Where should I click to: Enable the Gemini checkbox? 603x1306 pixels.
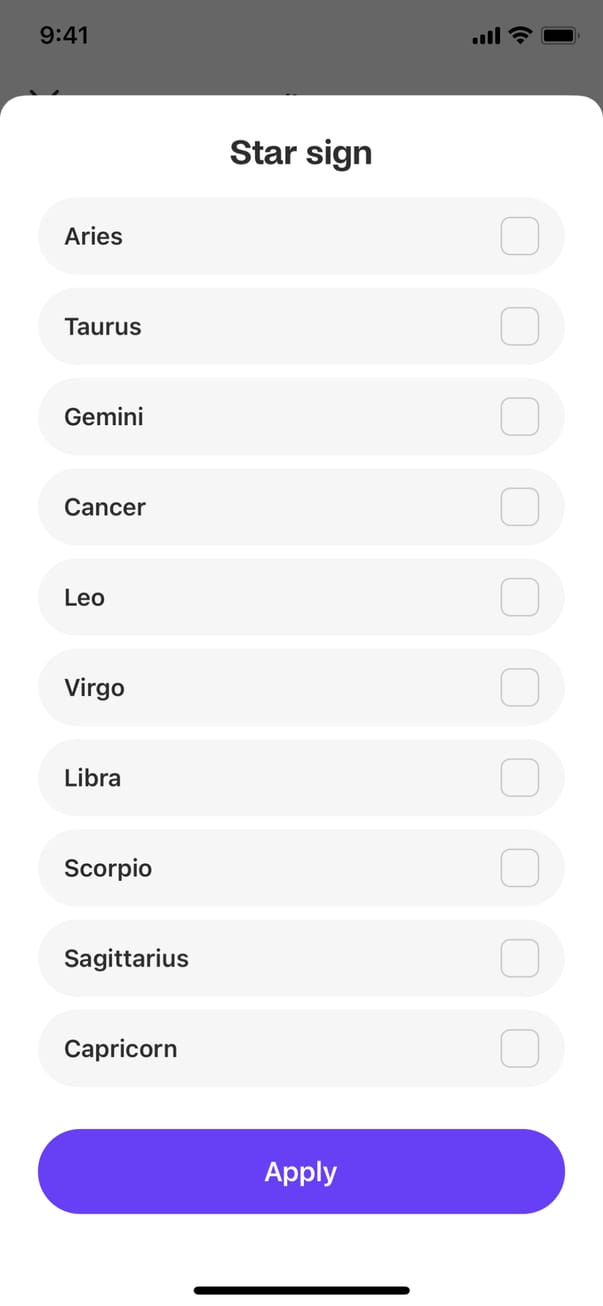tap(519, 417)
